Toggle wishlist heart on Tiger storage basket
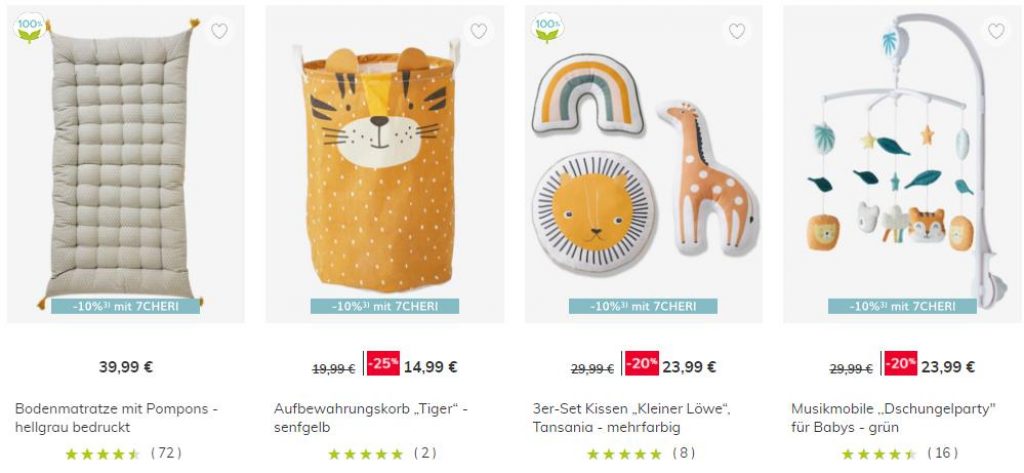This screenshot has width=1024, height=473. [479, 31]
